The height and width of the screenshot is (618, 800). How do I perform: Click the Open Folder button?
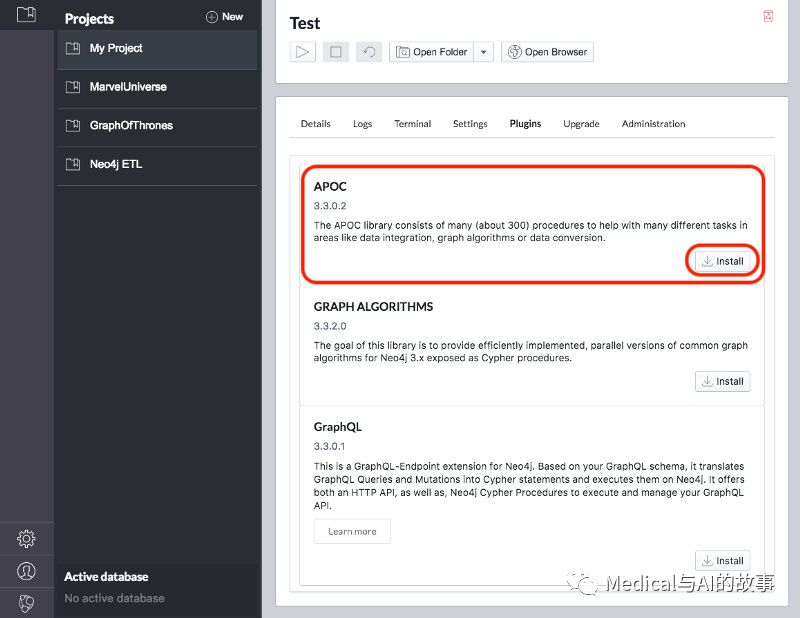point(432,52)
